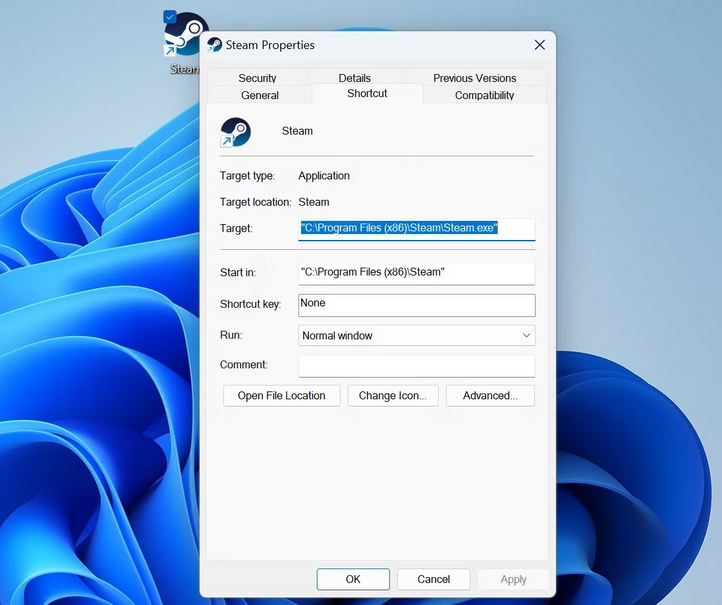722x605 pixels.
Task: Open the Advanced shortcut options
Action: (x=490, y=396)
